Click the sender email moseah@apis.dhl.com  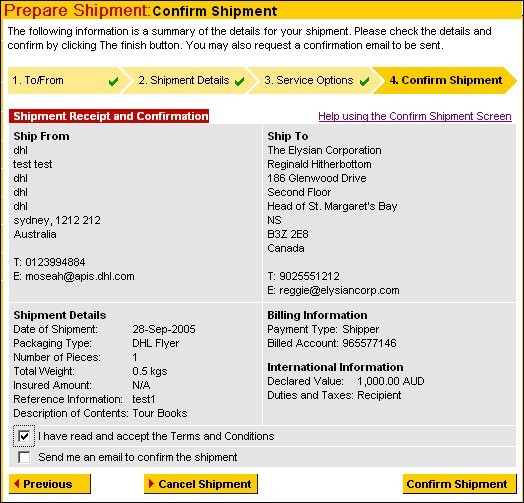click(x=80, y=276)
